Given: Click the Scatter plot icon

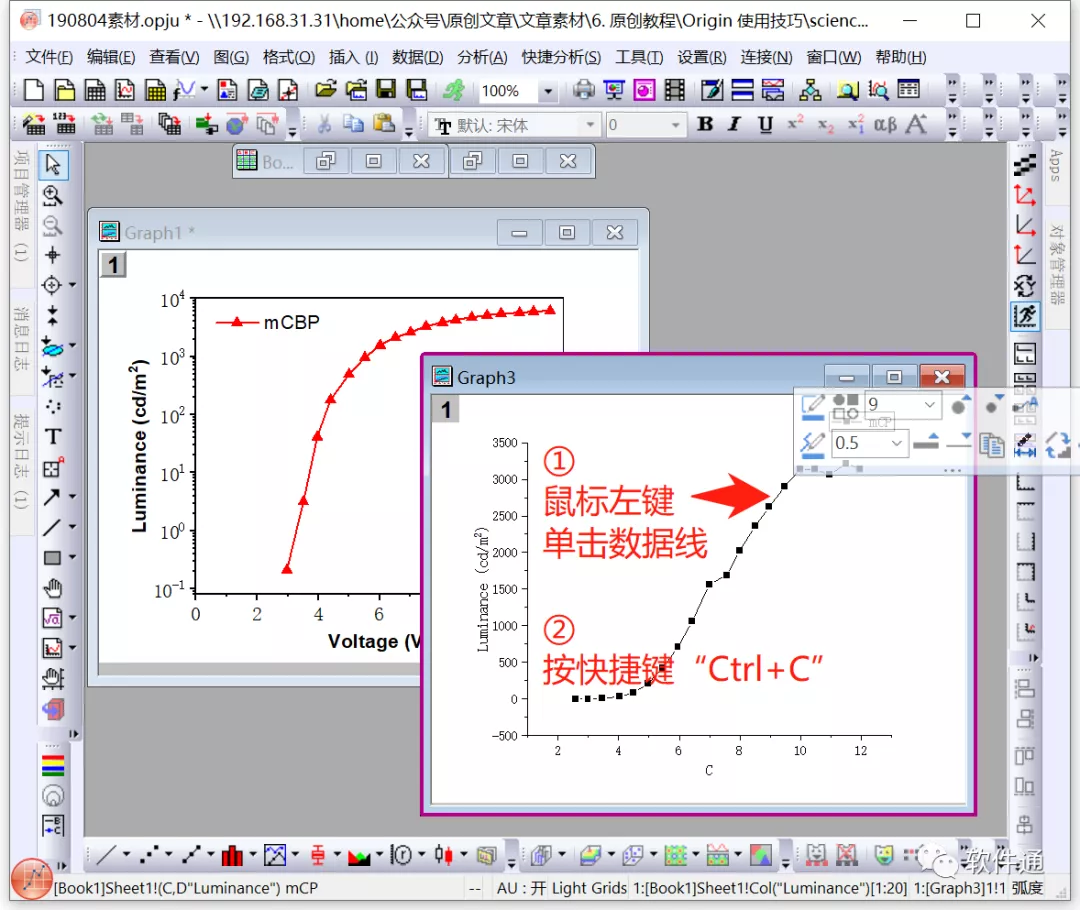Looking at the screenshot, I should (149, 856).
